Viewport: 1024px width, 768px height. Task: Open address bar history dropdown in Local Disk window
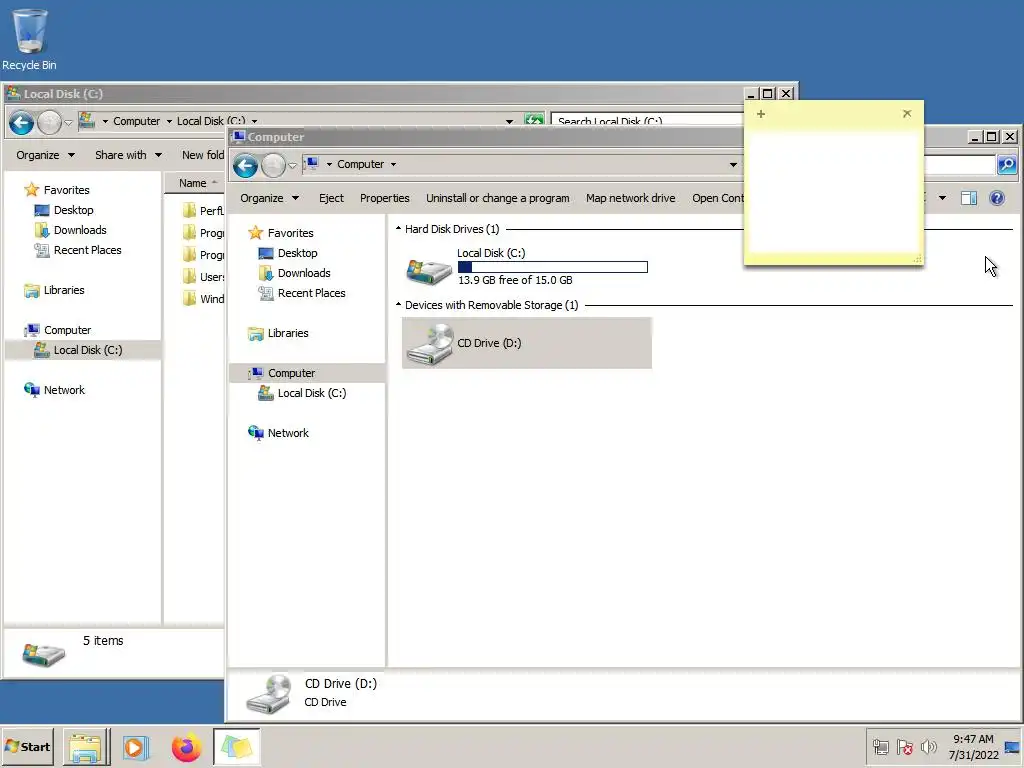click(509, 121)
